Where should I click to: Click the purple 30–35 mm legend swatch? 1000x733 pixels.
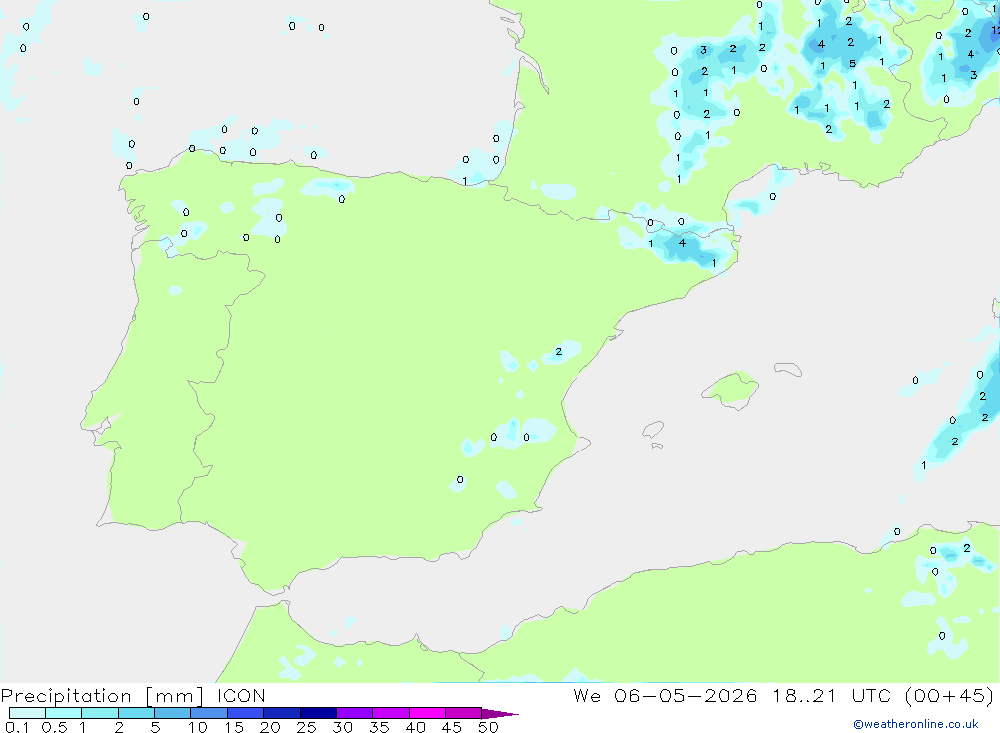click(x=354, y=713)
